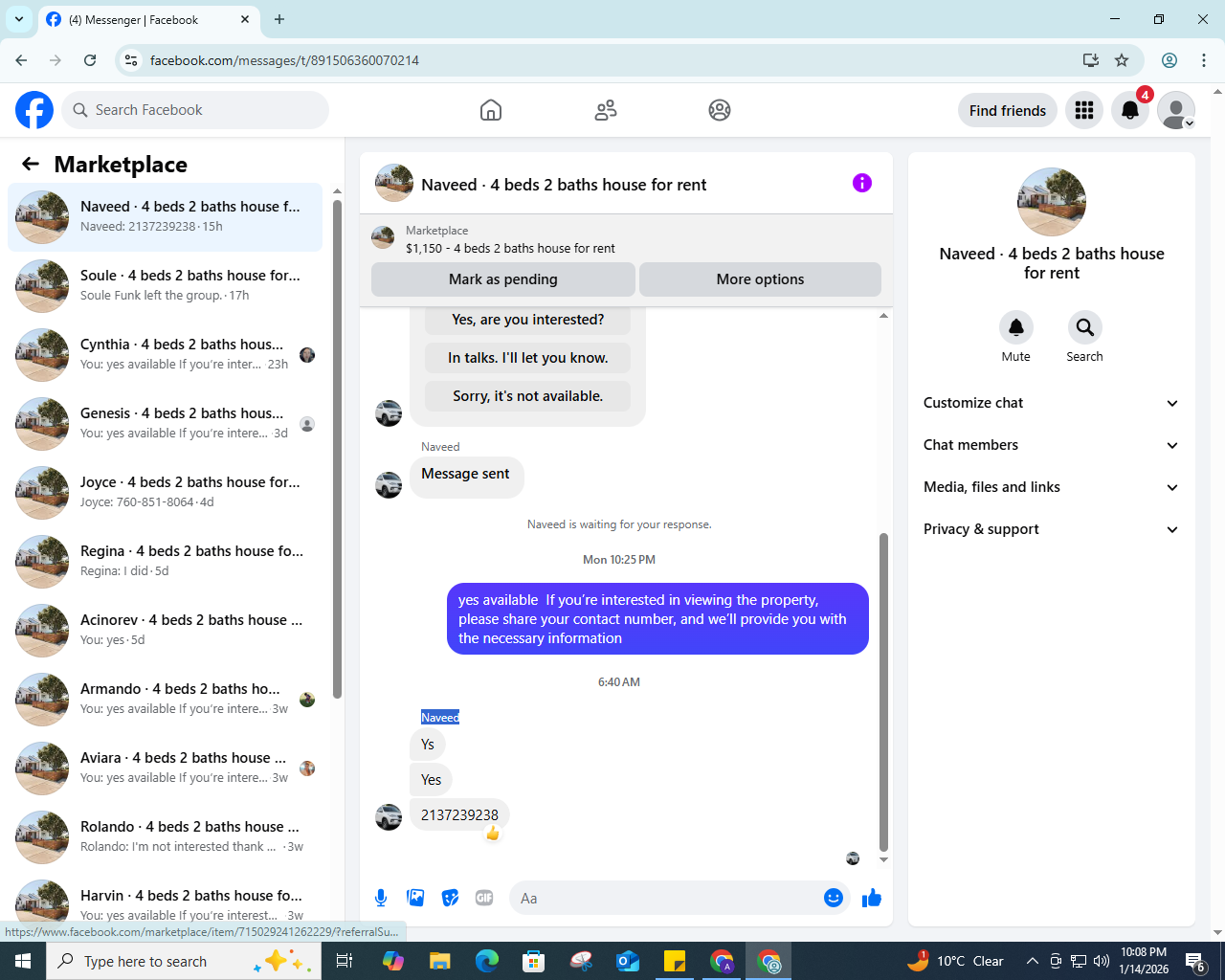Open Outlook from the taskbar
The width and height of the screenshot is (1225, 980).
click(628, 961)
